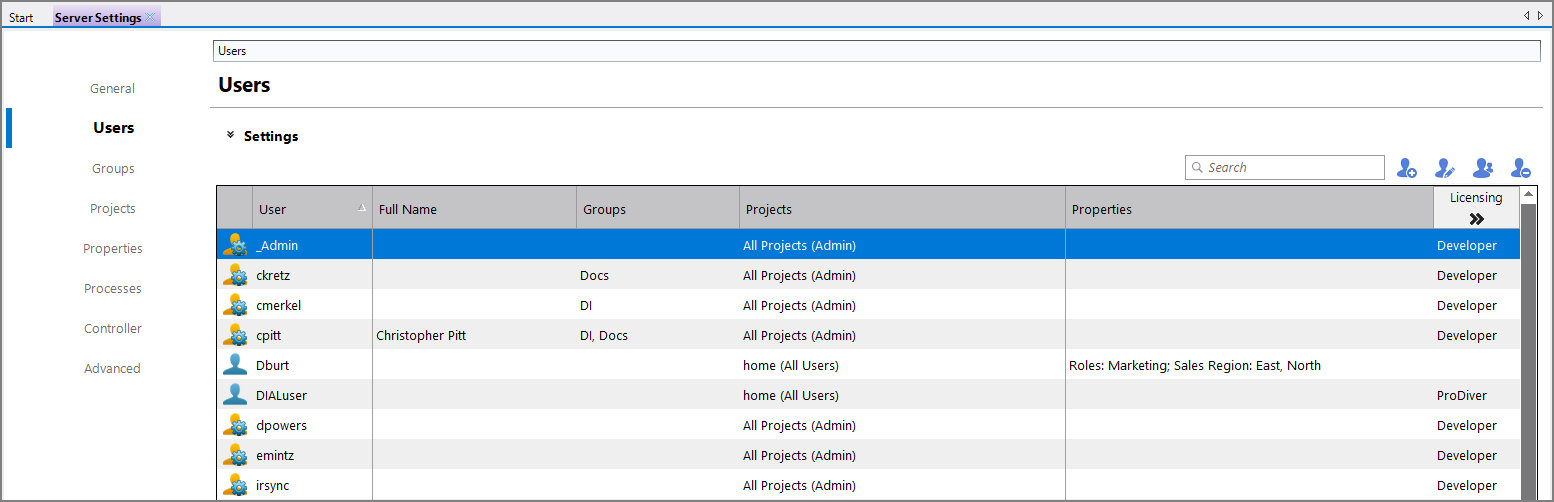The height and width of the screenshot is (502, 1554).
Task: Open the Advanced settings page
Action: coord(113,369)
